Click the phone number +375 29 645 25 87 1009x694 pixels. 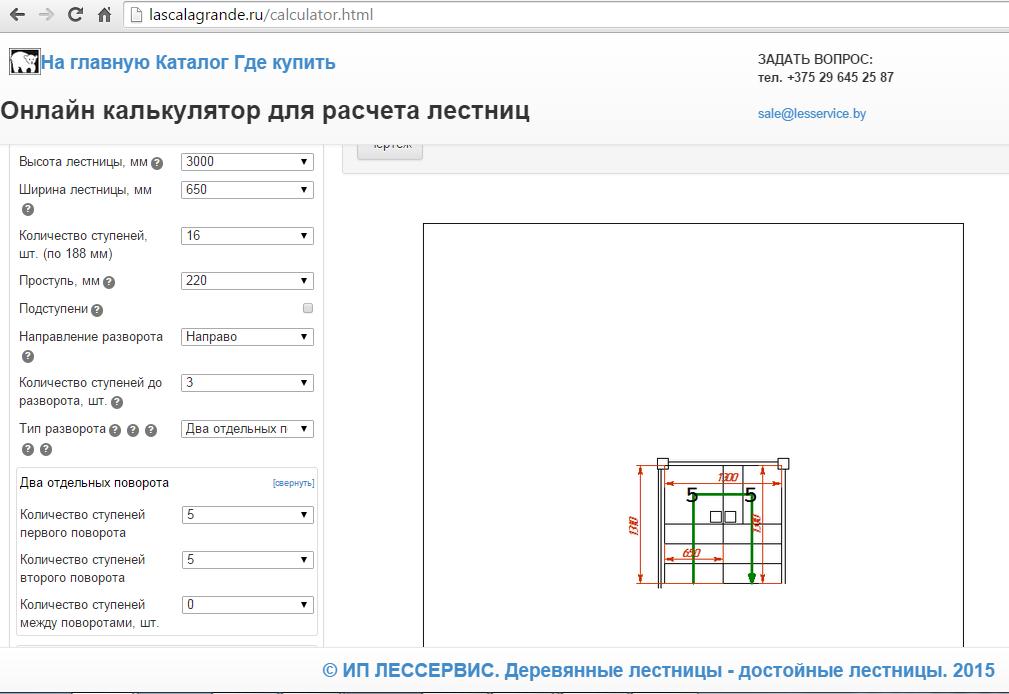[x=840, y=77]
